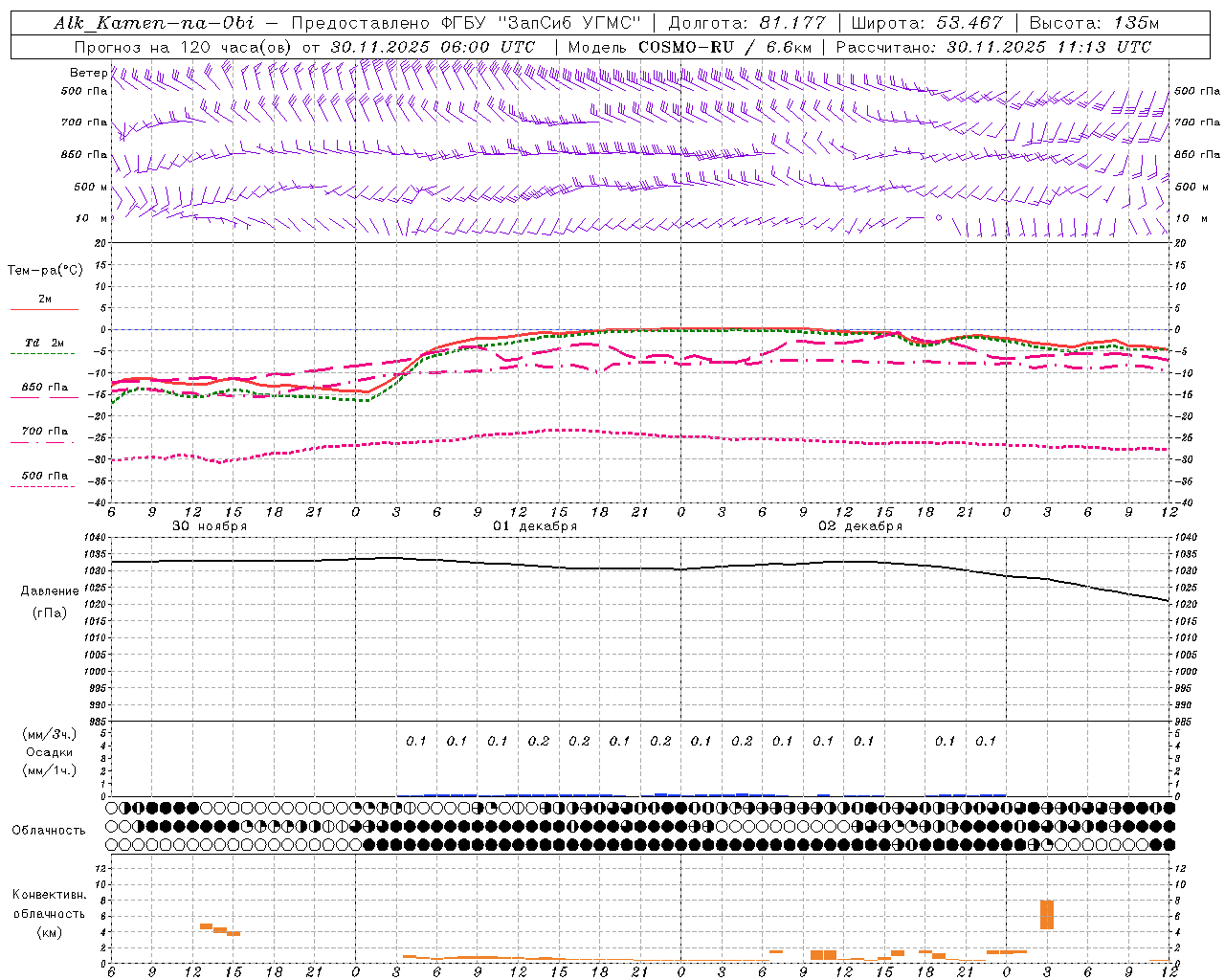The image size is (1225, 980).
Task: Click the Конвективн. облачность label
Action: coord(49,904)
